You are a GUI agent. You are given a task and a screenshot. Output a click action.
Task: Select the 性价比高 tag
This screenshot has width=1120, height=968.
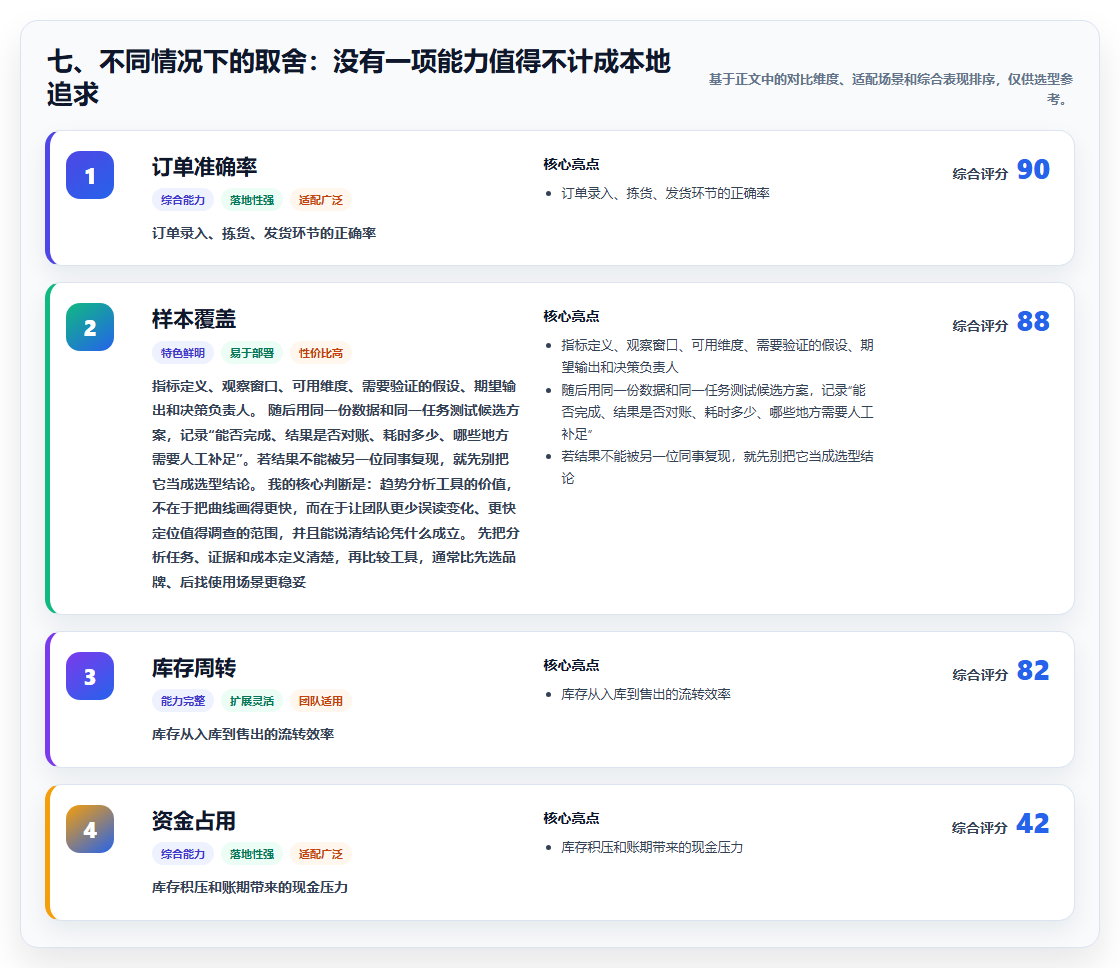pos(321,353)
